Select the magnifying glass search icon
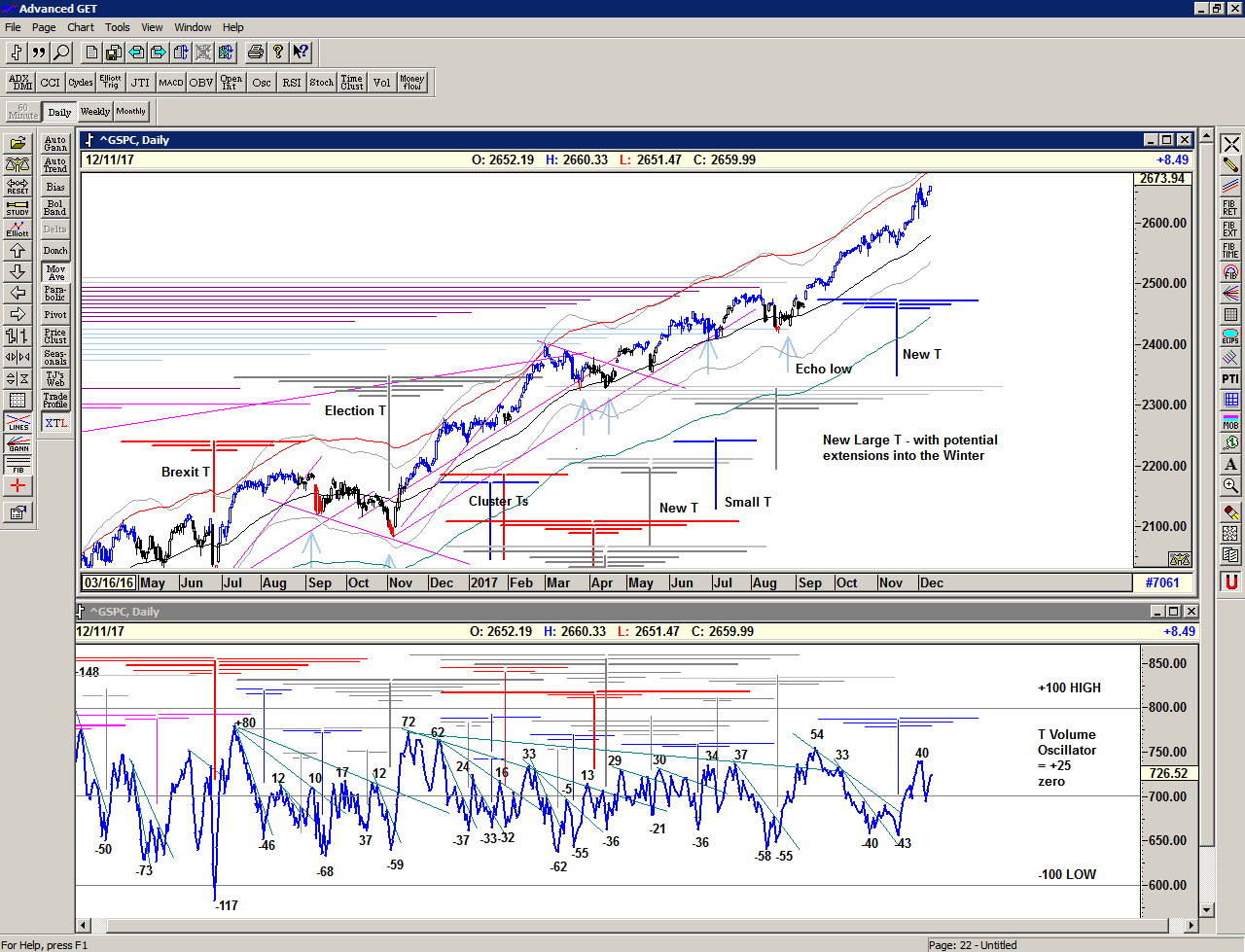Screen dimensions: 1245x952 (x=61, y=53)
